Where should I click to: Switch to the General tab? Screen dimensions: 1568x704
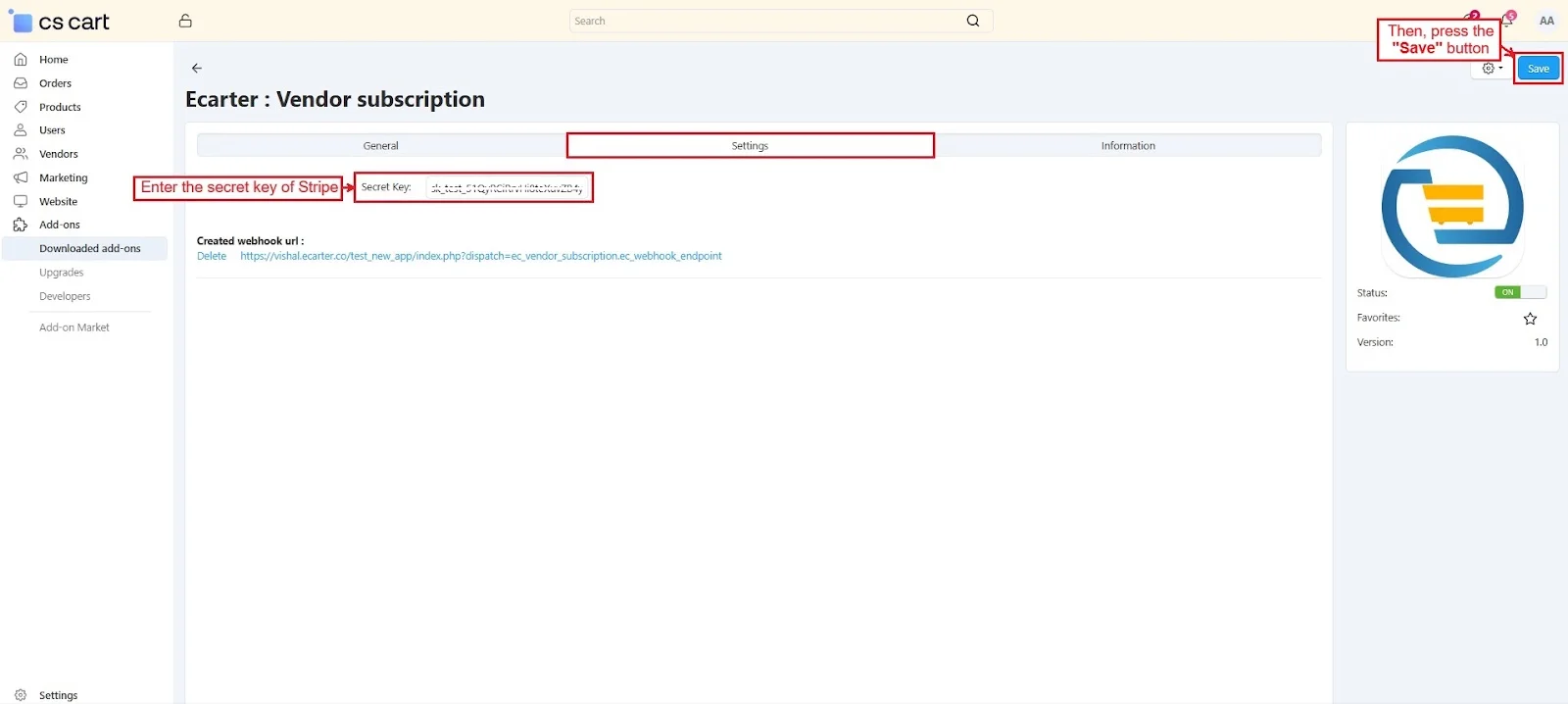coord(381,145)
